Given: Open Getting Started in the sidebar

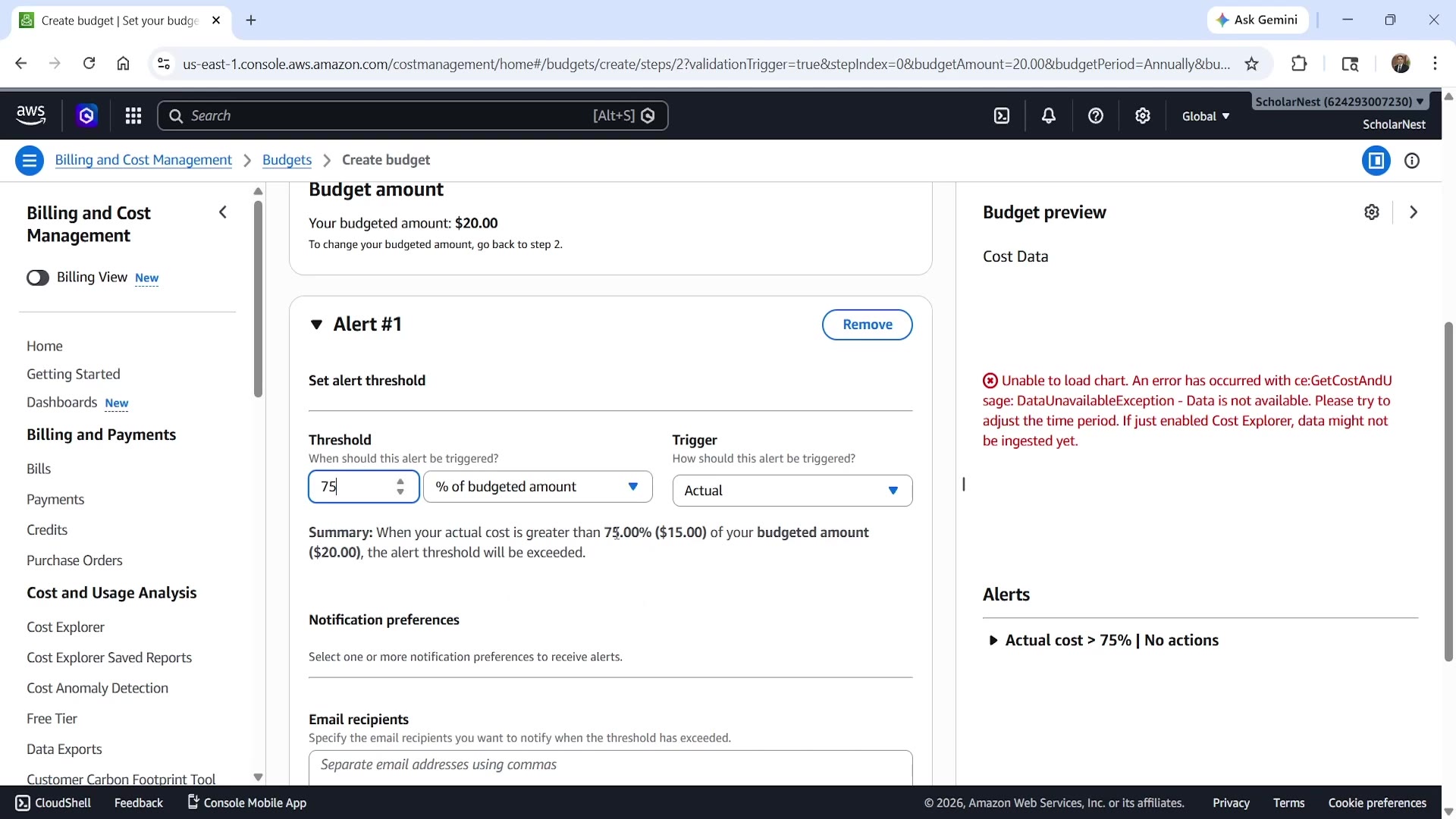Looking at the screenshot, I should (x=74, y=374).
